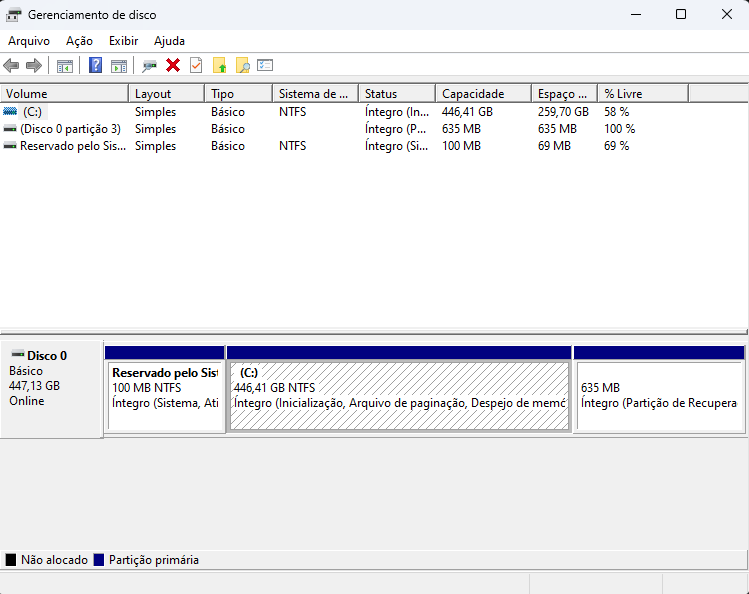Click the Back arrow toolbar icon
Viewport: 749px width, 594px height.
coord(11,65)
